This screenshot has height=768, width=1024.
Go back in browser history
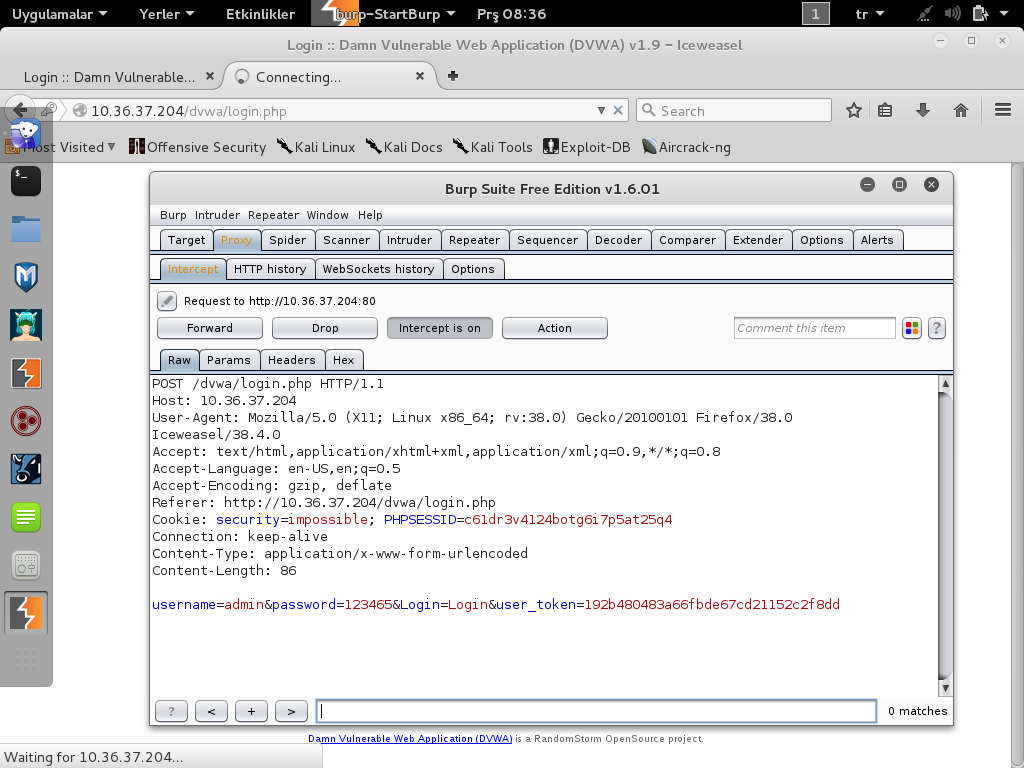click(x=20, y=110)
